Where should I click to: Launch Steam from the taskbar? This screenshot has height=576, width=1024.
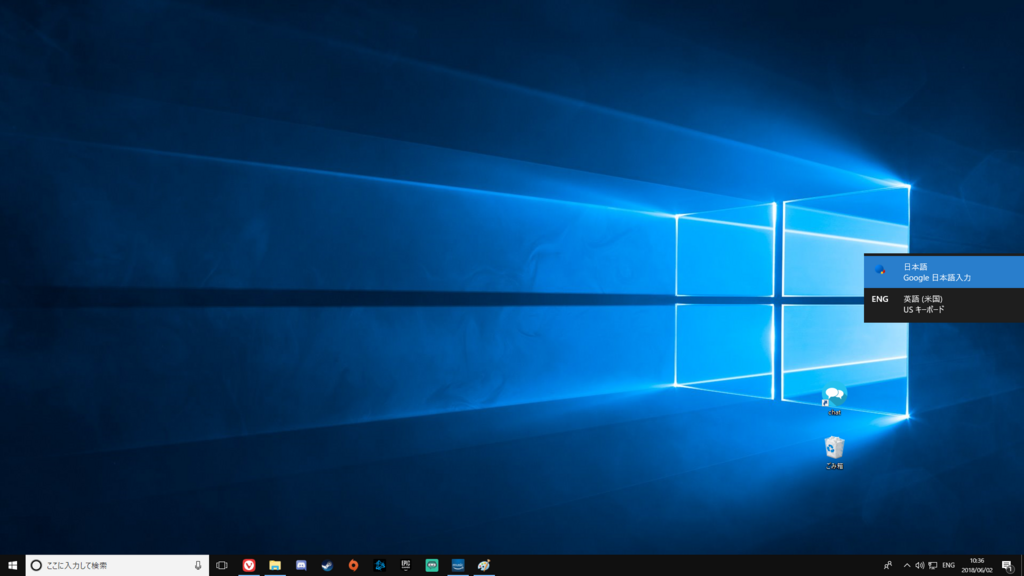(x=327, y=565)
